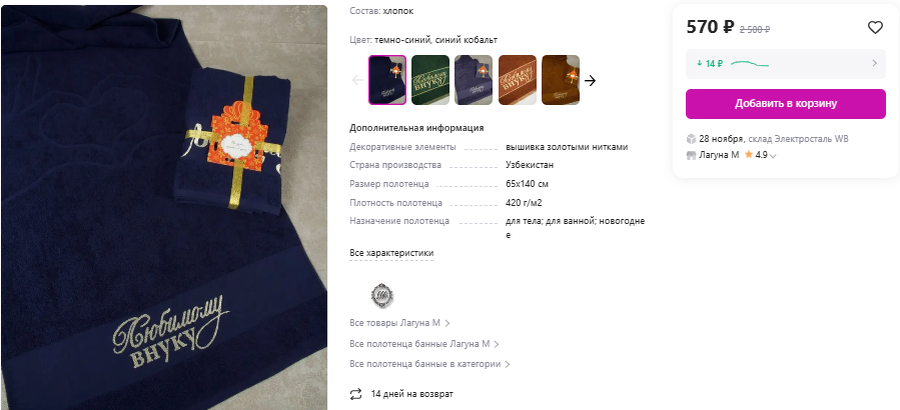Select the dark navy towel color thumbnail

tap(387, 80)
